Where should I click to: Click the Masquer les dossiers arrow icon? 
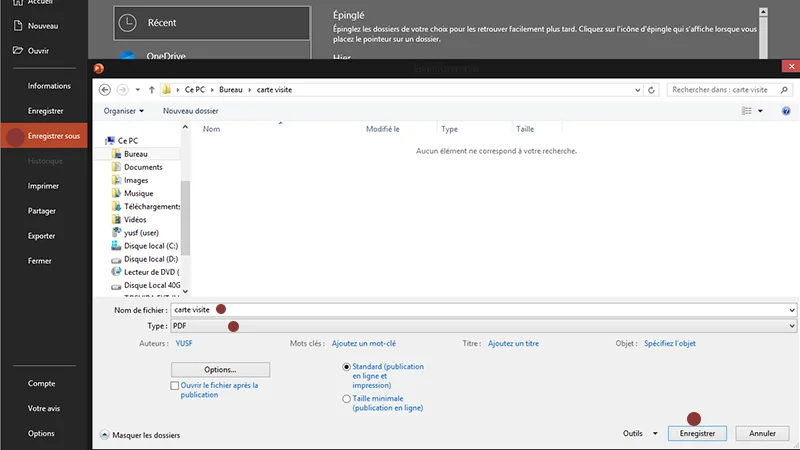[105, 435]
